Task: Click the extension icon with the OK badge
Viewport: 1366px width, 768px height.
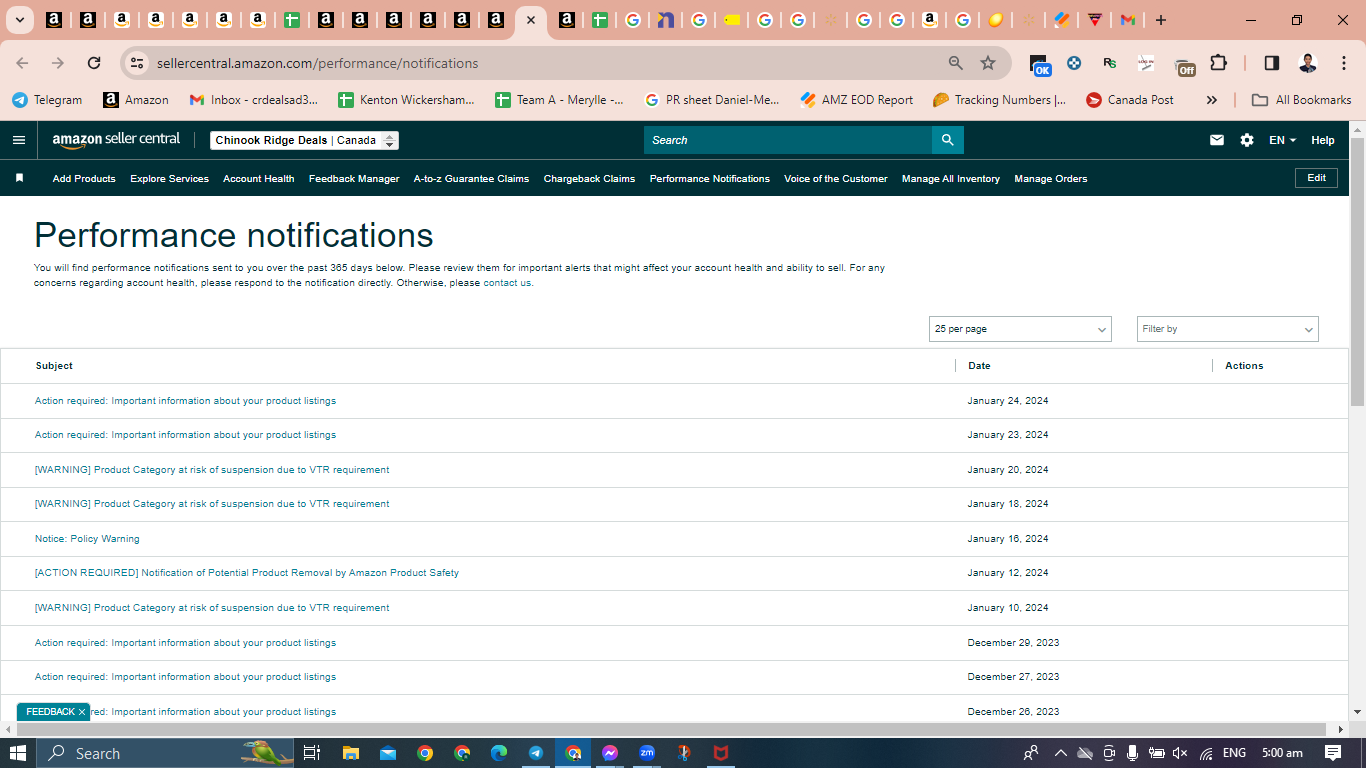Action: click(1039, 65)
